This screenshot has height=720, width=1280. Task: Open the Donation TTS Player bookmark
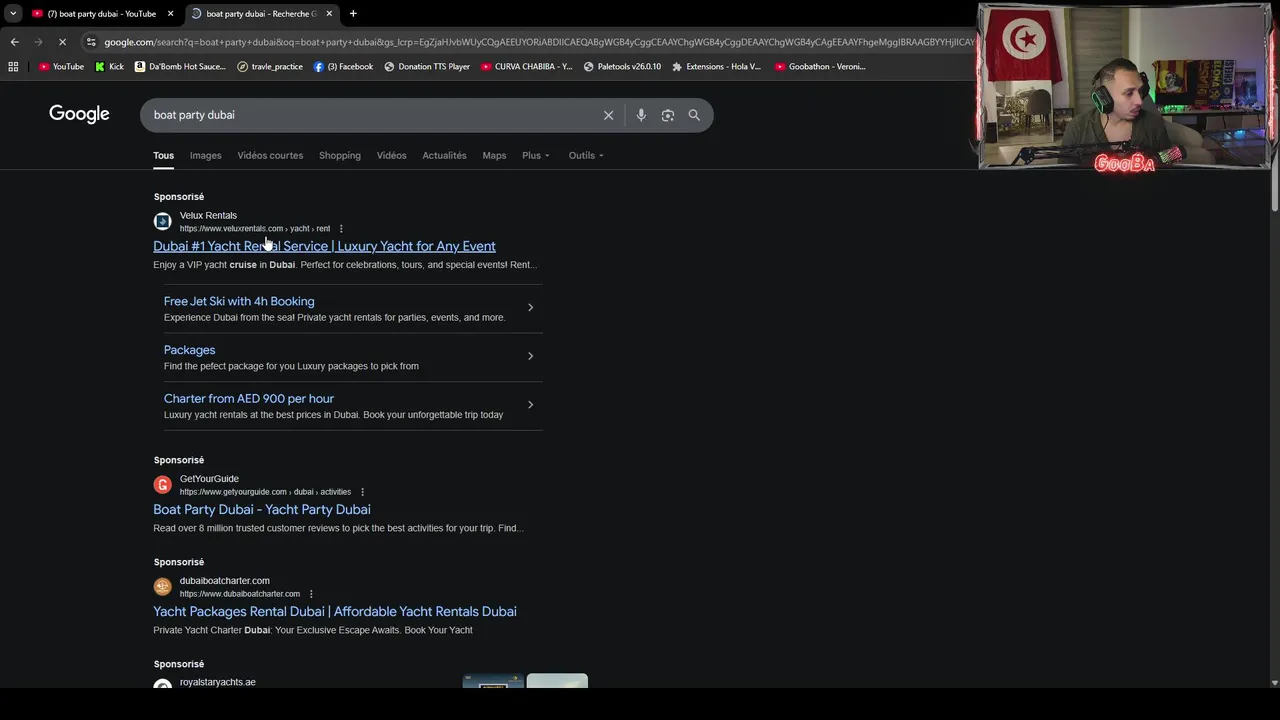click(x=427, y=67)
